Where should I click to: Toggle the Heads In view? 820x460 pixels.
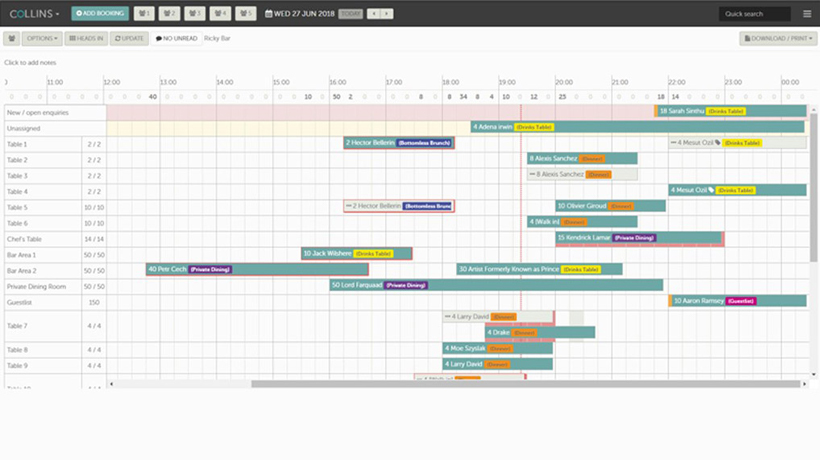(88, 38)
